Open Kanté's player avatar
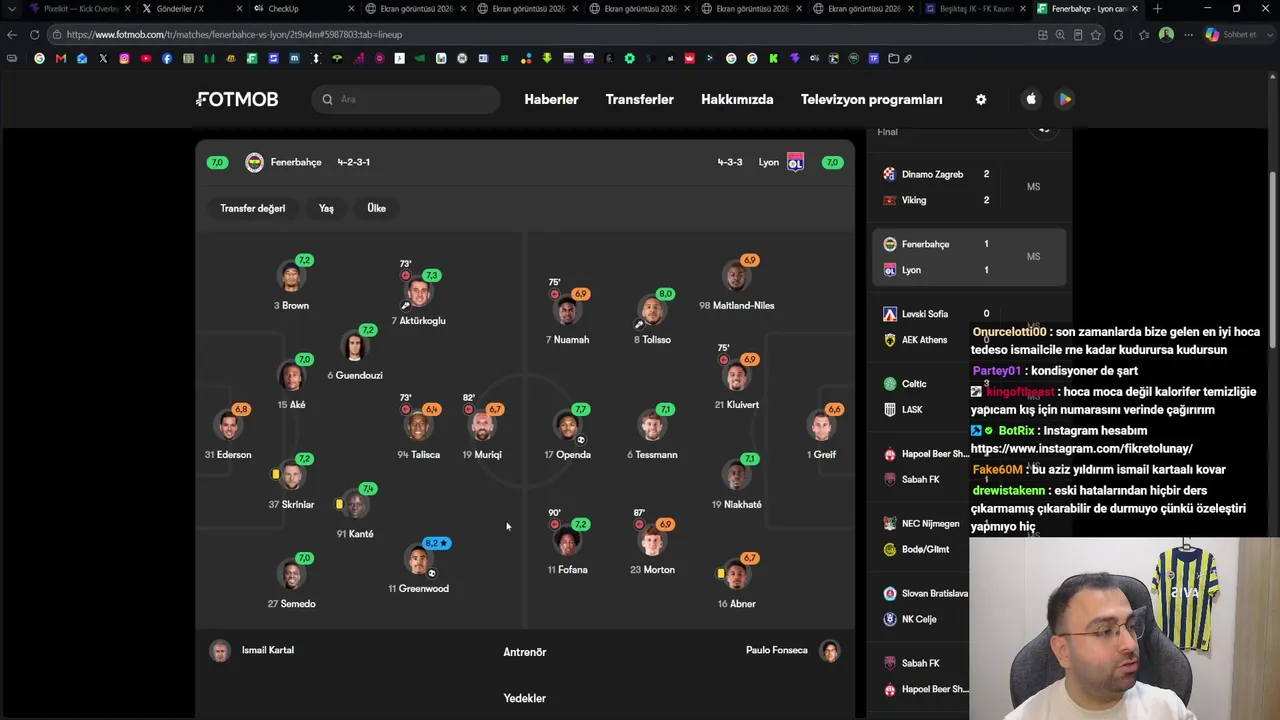Screen dimensions: 1280x720 (x=354, y=506)
